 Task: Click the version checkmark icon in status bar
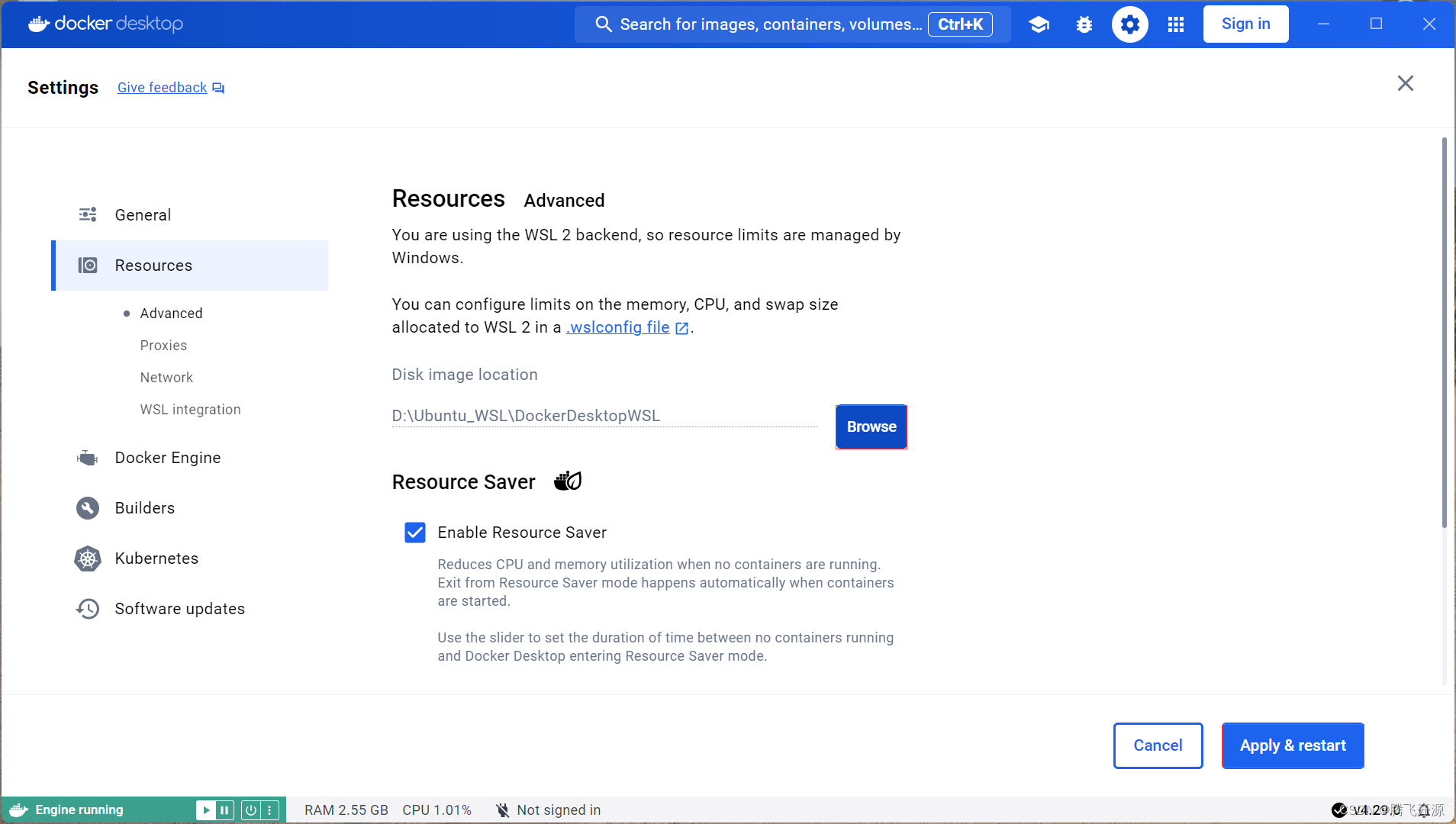click(x=1339, y=810)
